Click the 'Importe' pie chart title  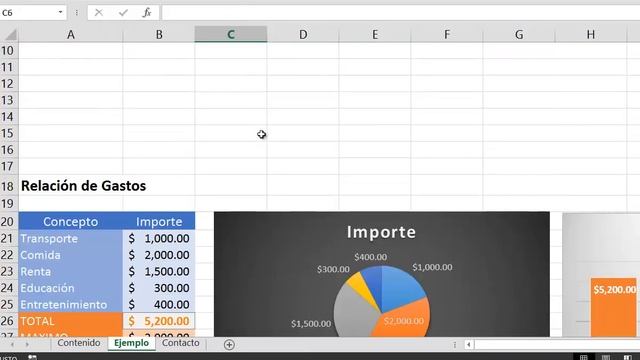(381, 232)
